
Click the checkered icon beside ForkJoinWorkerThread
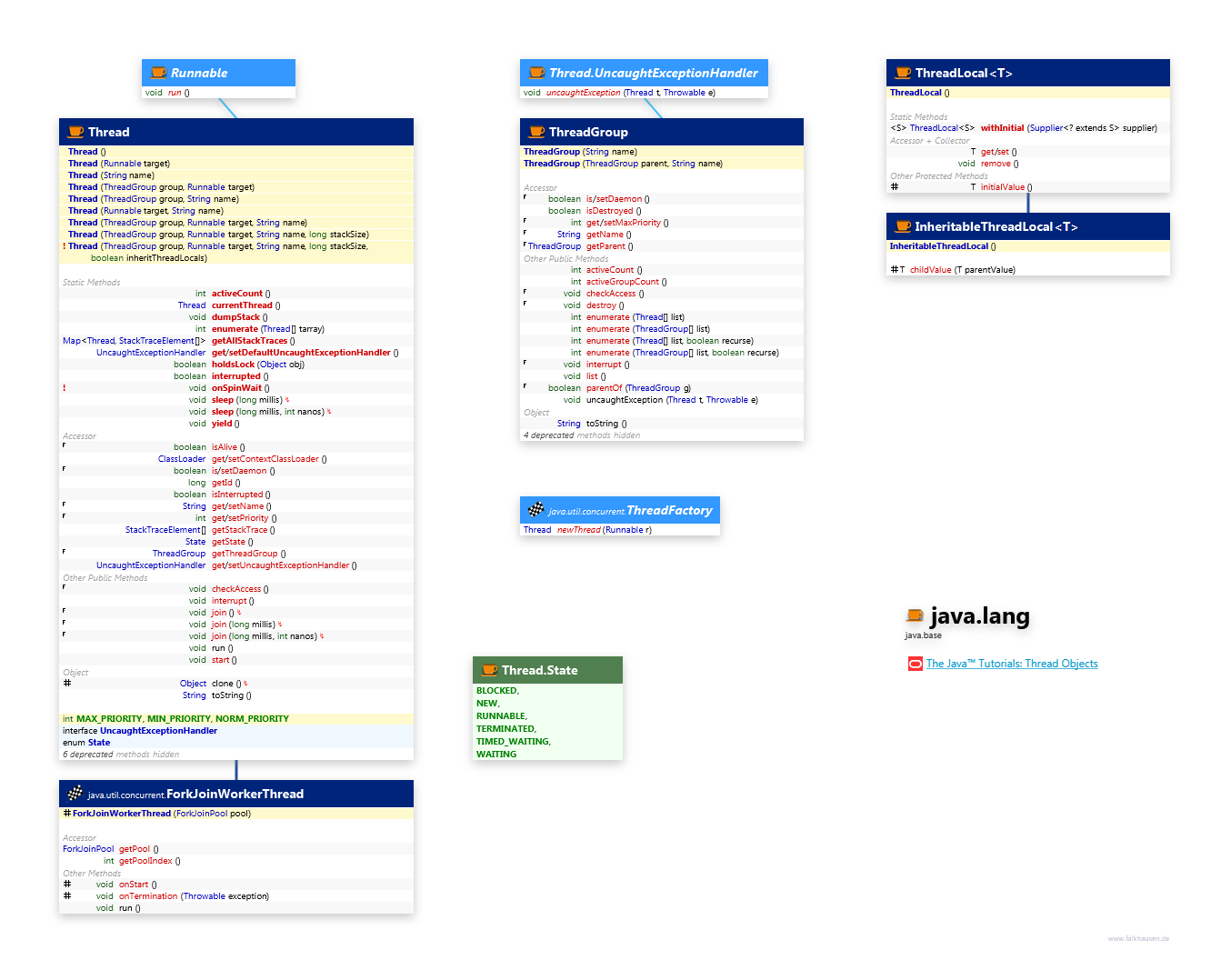pos(75,794)
